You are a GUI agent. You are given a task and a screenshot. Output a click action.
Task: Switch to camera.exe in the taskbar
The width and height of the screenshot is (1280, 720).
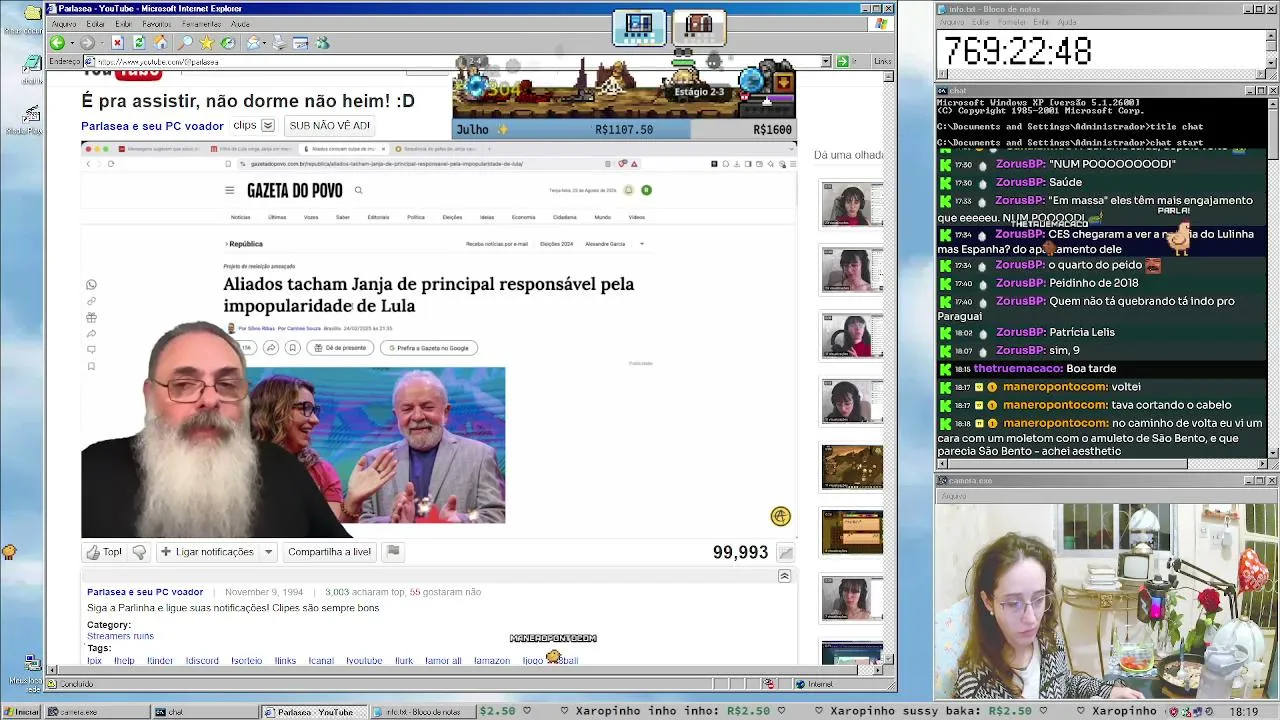(x=98, y=712)
